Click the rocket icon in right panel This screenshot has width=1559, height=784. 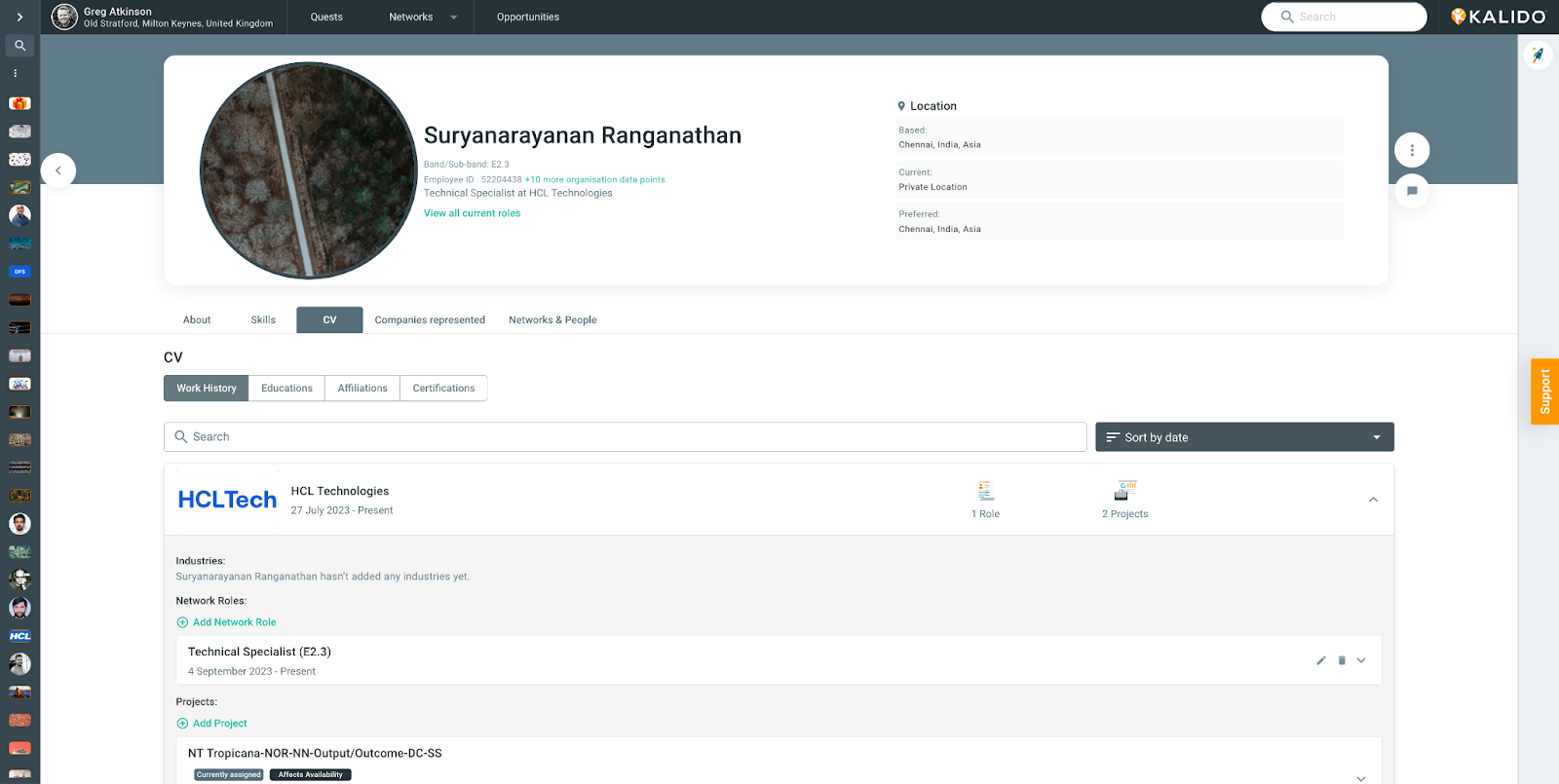pyautogui.click(x=1538, y=56)
